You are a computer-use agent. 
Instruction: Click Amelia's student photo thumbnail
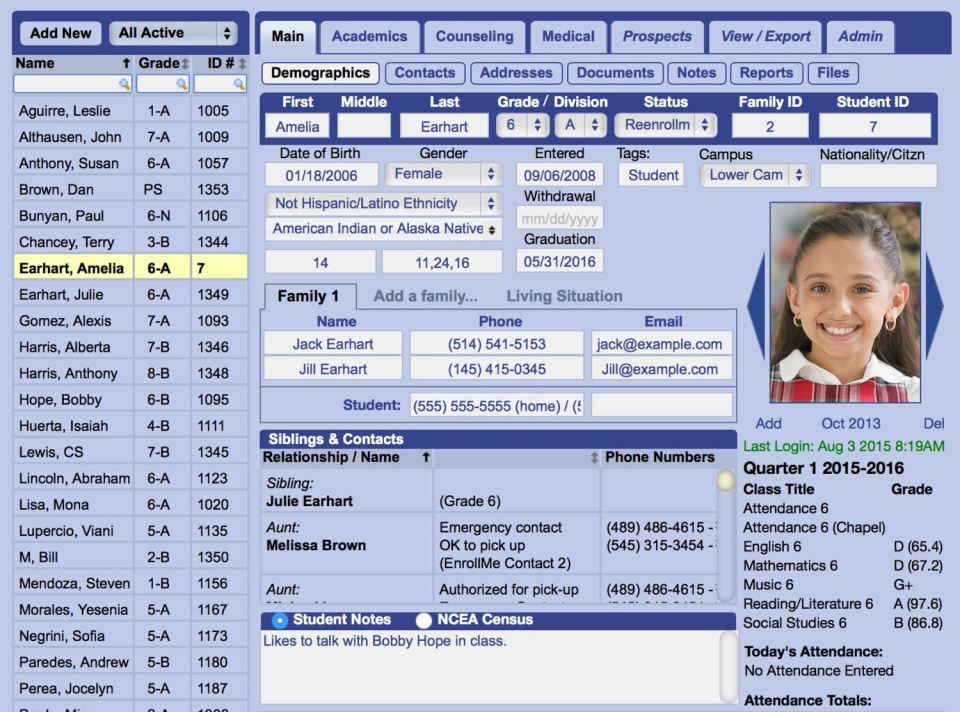pos(845,302)
